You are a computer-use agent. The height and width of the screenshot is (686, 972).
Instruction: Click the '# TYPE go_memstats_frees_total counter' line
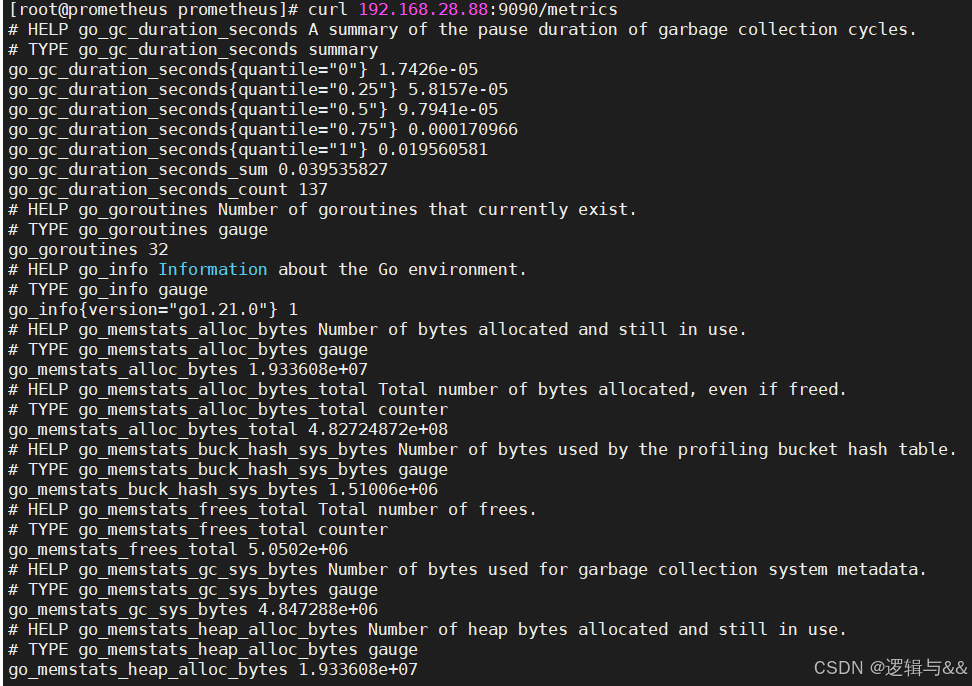[x=198, y=529]
